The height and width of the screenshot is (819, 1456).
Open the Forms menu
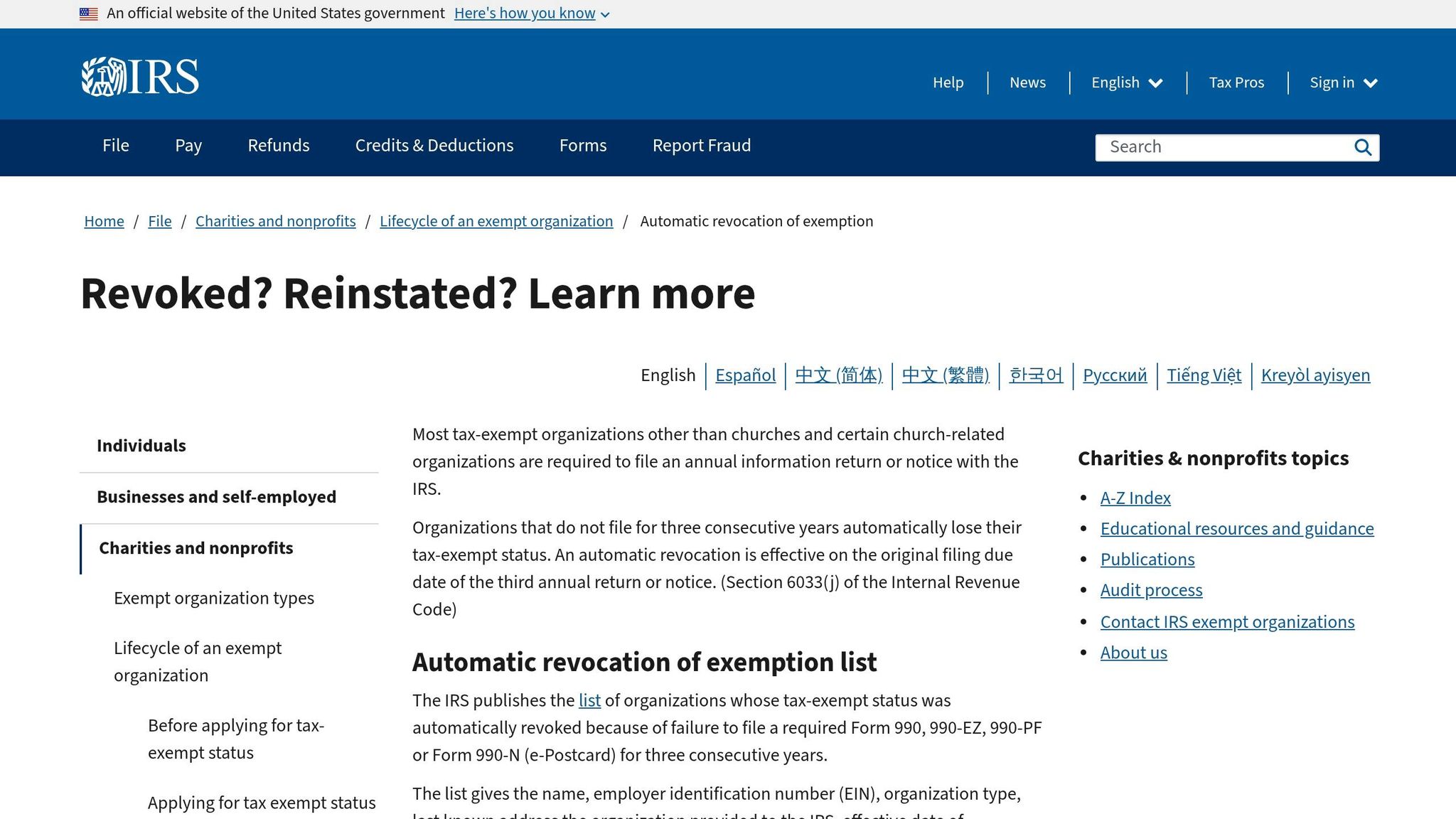click(583, 146)
